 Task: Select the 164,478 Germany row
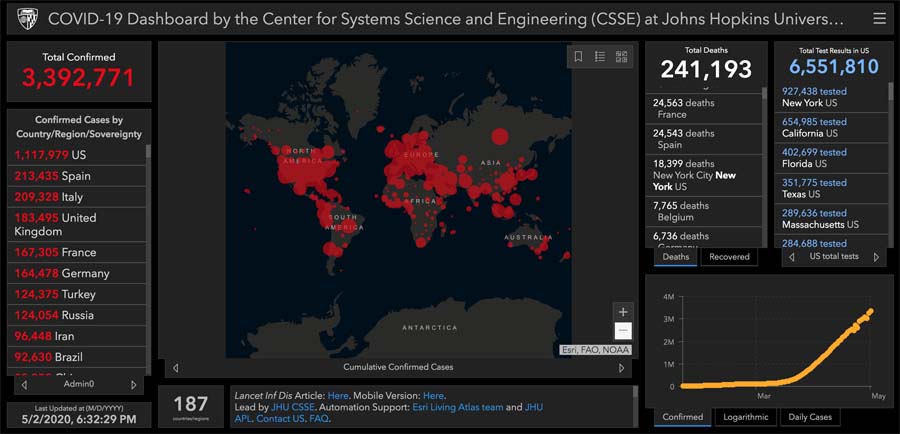pyautogui.click(x=77, y=273)
